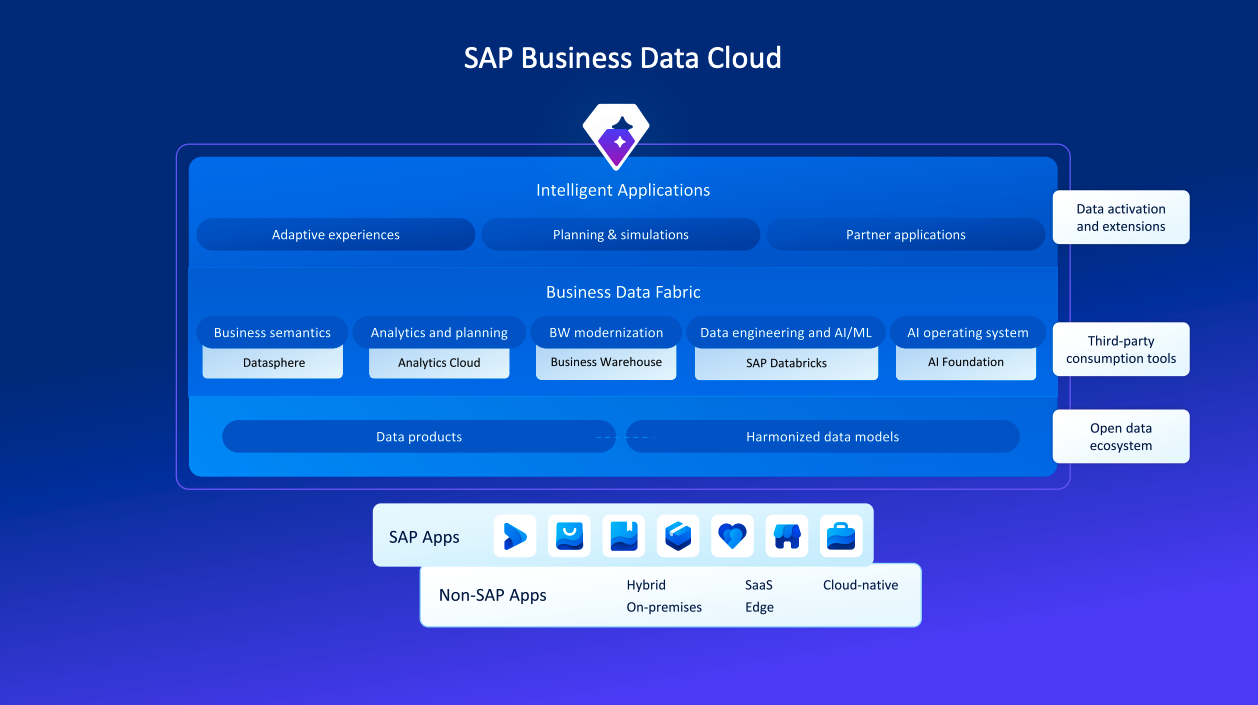Click the package box SAP app icon
1258x705 pixels.
point(678,536)
